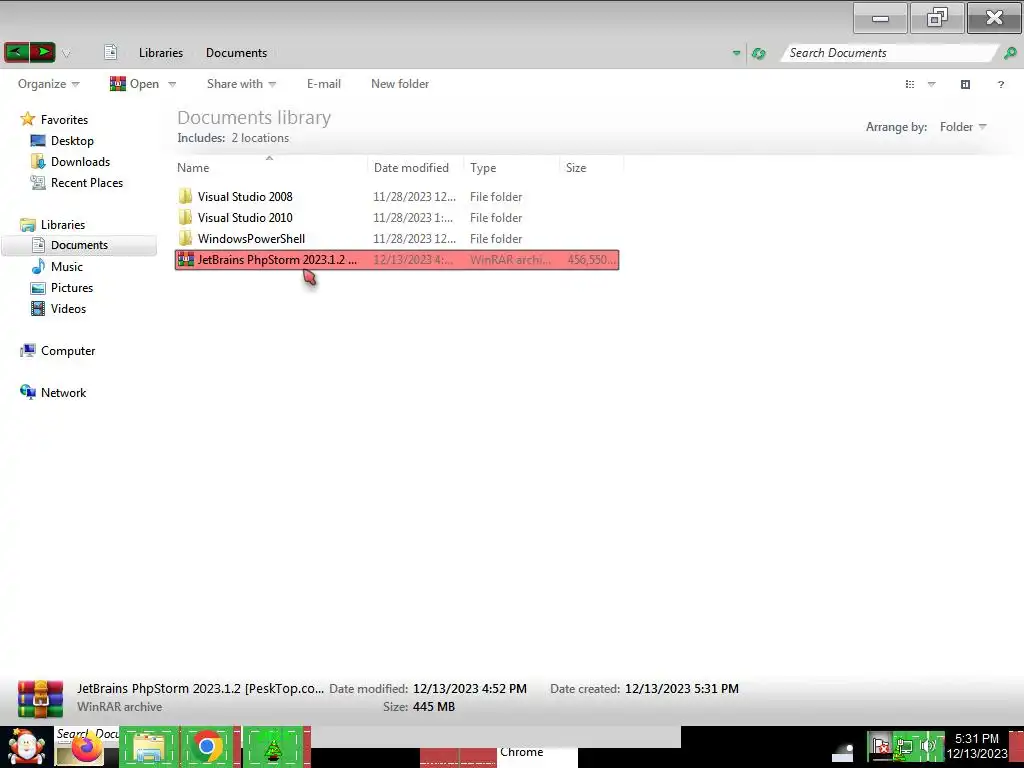Click the network tray icon

[x=904, y=746]
